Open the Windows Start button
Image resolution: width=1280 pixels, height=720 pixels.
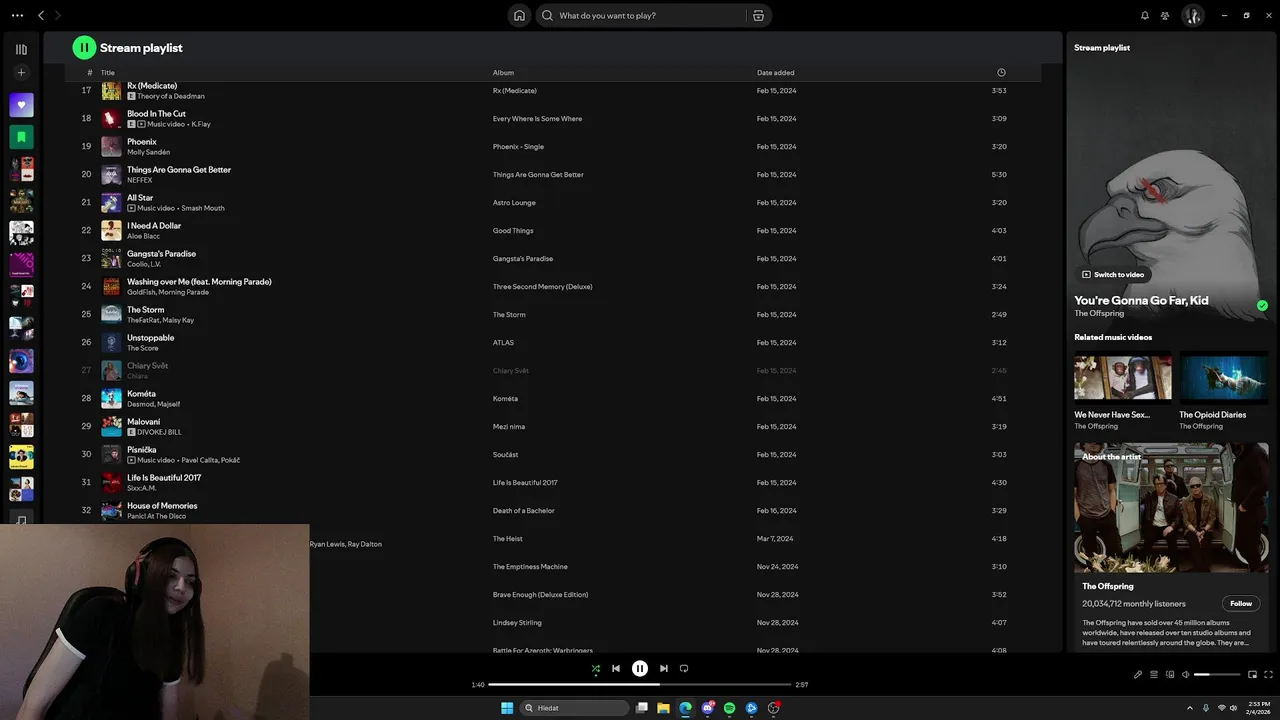click(x=507, y=708)
